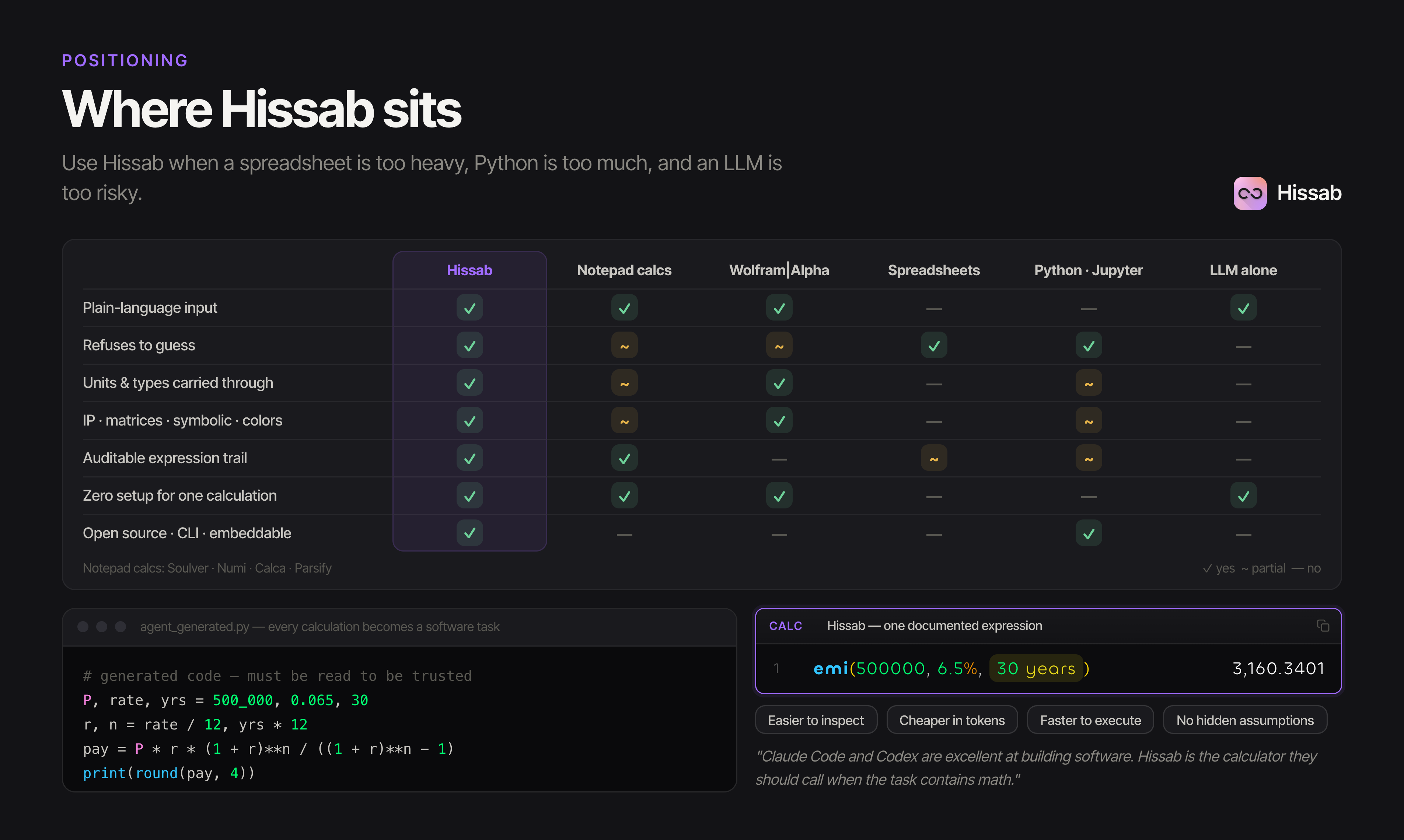The width and height of the screenshot is (1404, 840).
Task: Copy the Hissab calc expression
Action: pyautogui.click(x=1323, y=626)
